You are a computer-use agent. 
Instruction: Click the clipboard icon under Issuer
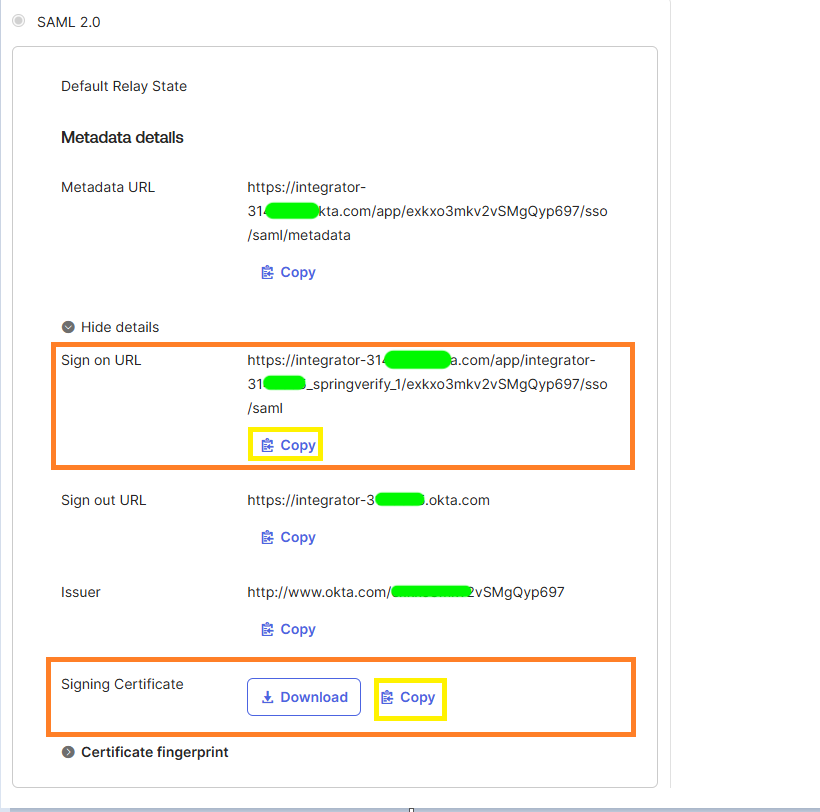pyautogui.click(x=267, y=629)
